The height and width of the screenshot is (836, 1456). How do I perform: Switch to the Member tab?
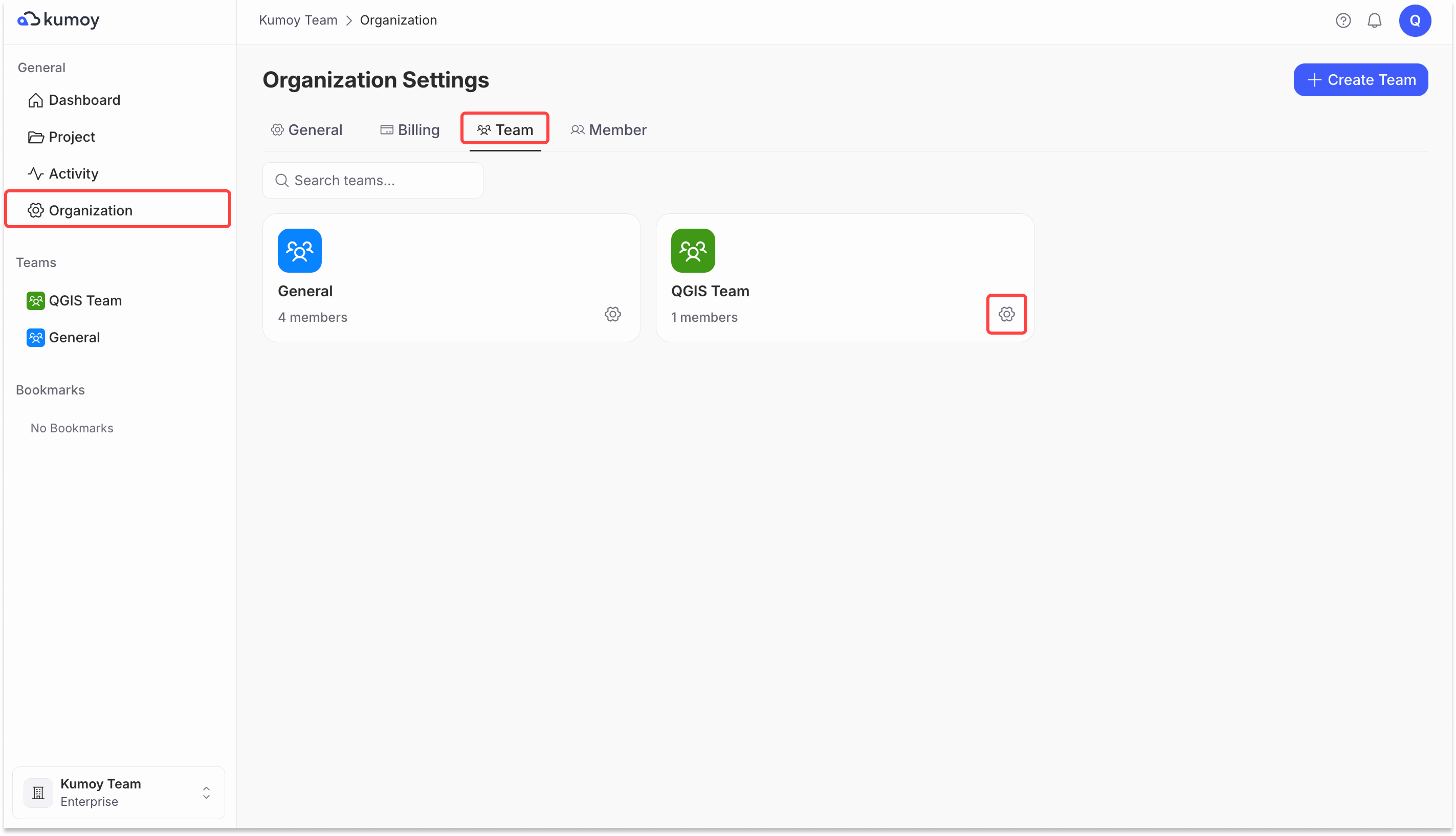[609, 130]
